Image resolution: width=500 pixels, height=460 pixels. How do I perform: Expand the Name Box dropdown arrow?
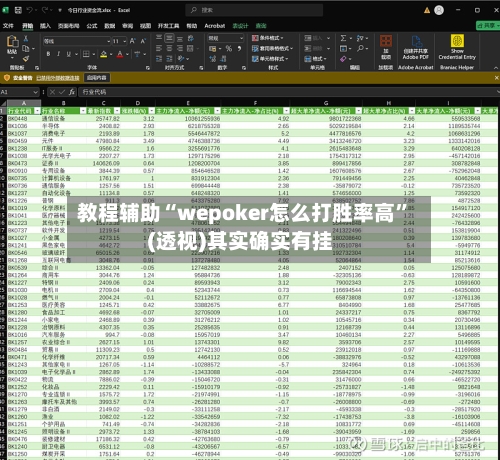click(35, 92)
